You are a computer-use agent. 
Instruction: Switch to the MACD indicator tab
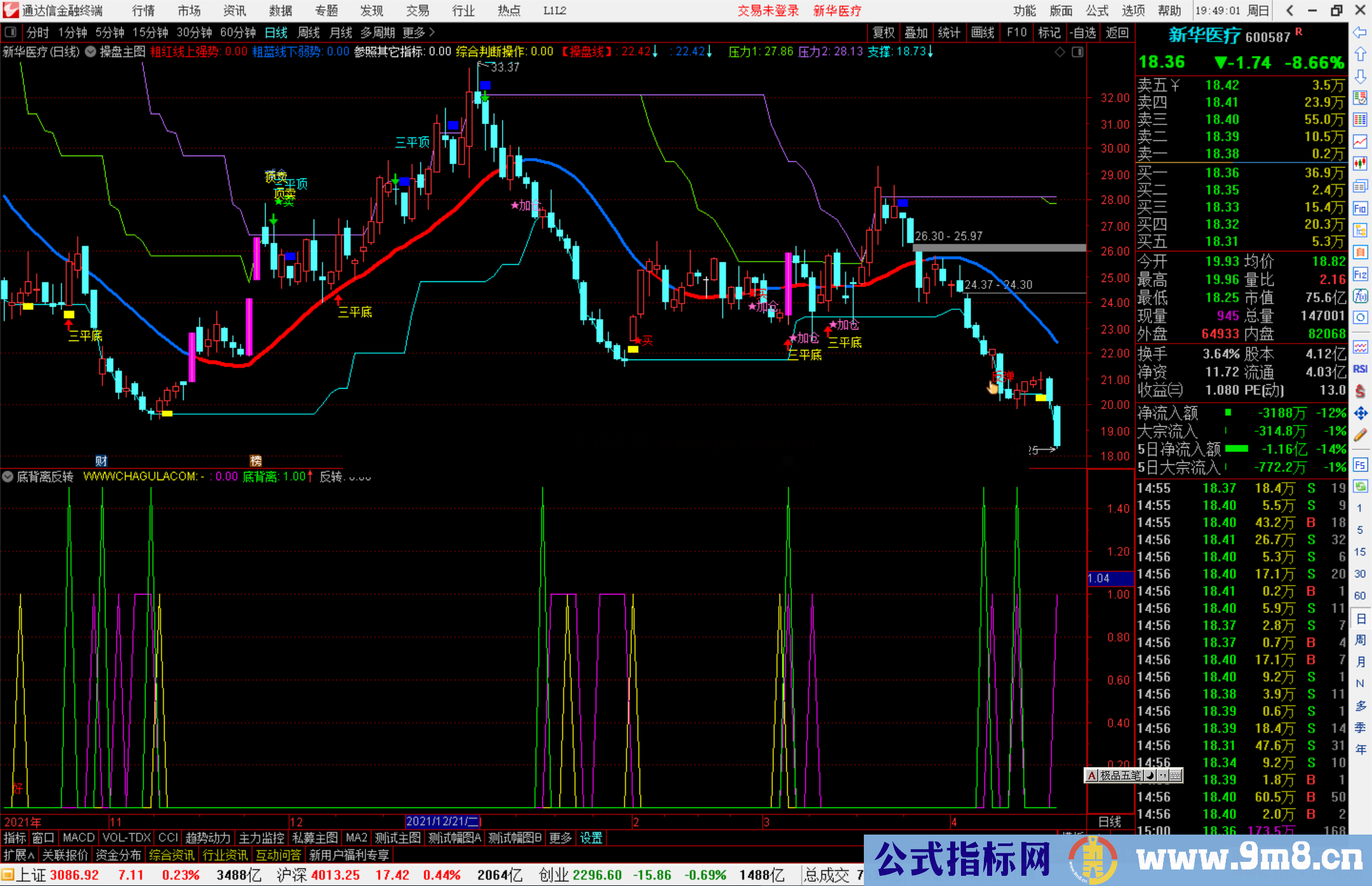pos(79,838)
